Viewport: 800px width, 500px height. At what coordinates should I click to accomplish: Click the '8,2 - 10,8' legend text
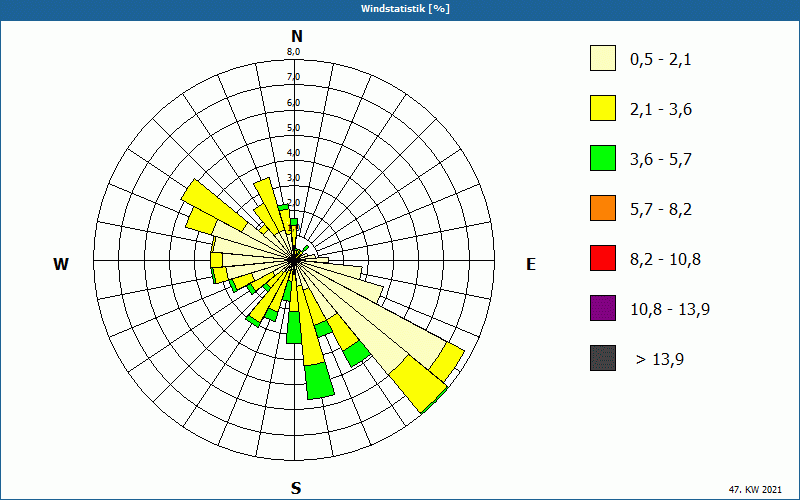665,260
